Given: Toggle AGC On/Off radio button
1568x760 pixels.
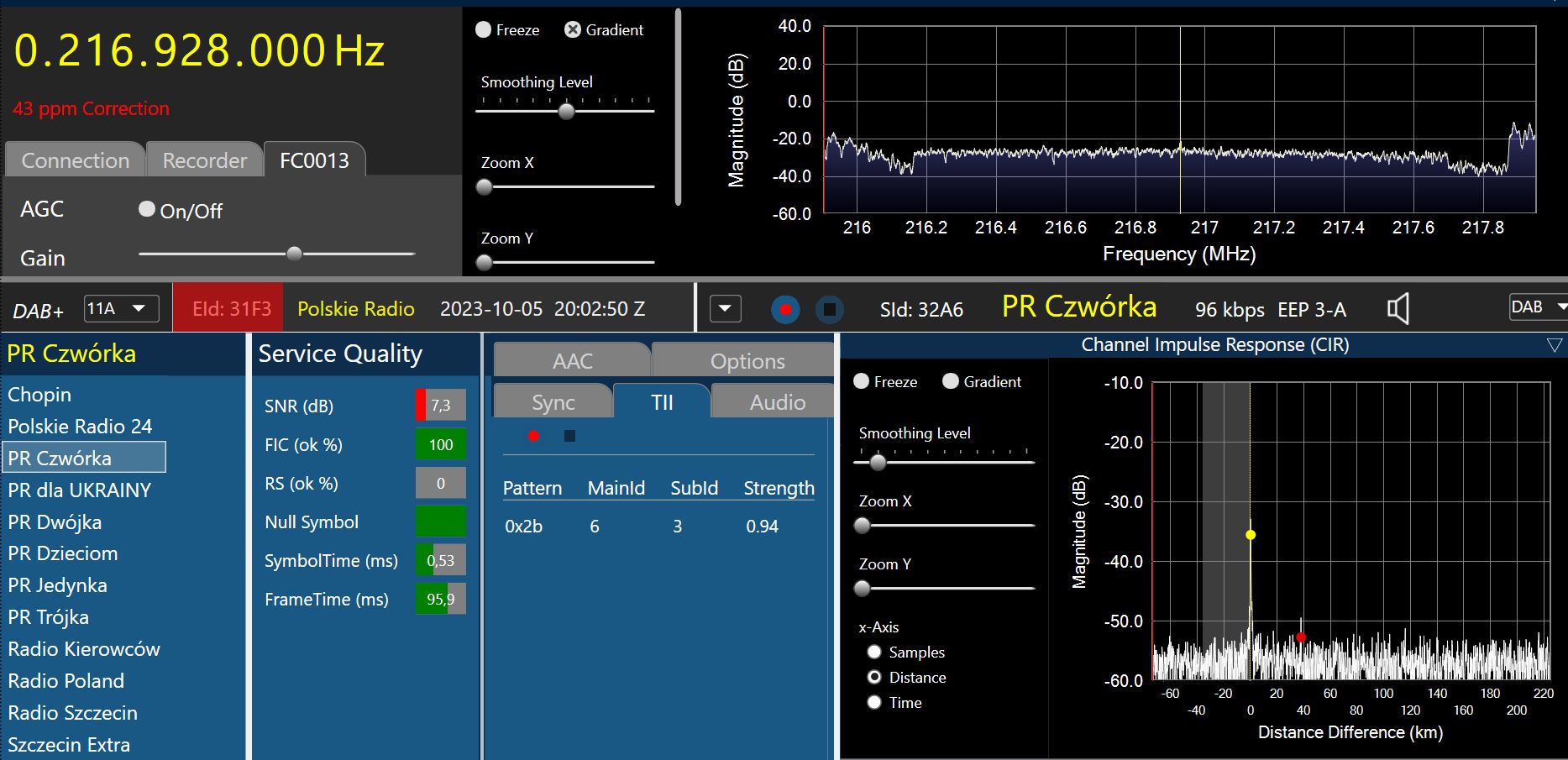Looking at the screenshot, I should click(x=147, y=209).
